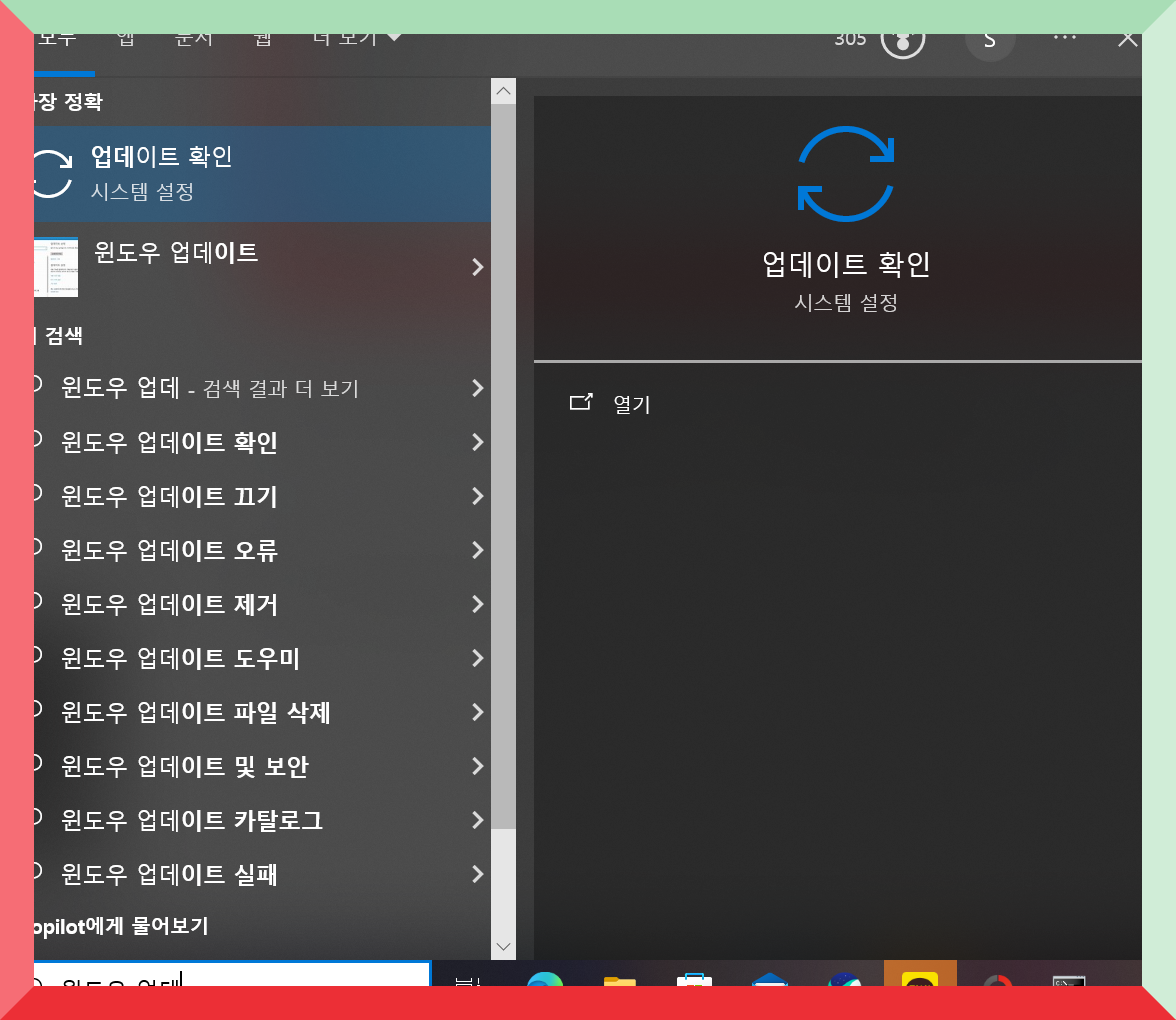Switch to the 앱 search tab

(x=126, y=40)
